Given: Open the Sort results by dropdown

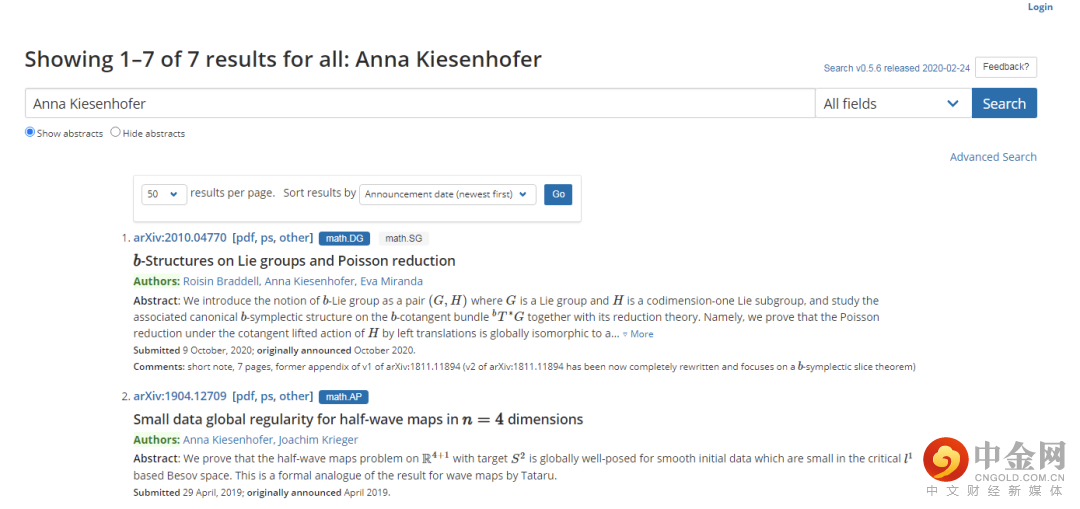Looking at the screenshot, I should 448,194.
